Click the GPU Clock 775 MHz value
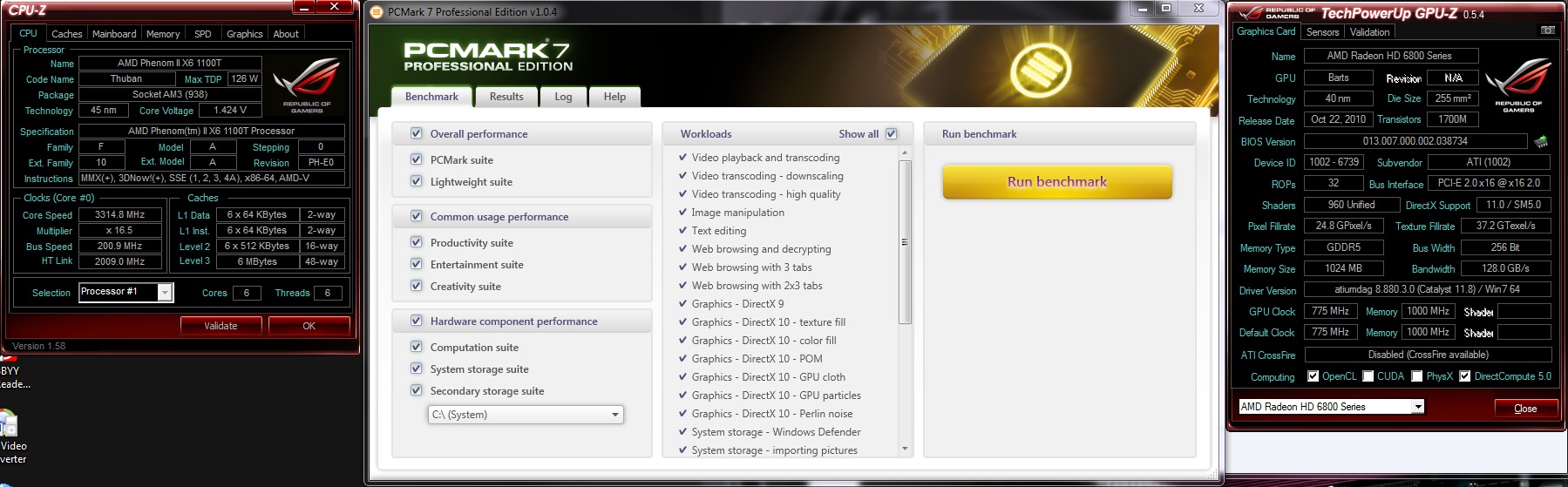Image resolution: width=1568 pixels, height=487 pixels. pyautogui.click(x=1330, y=311)
